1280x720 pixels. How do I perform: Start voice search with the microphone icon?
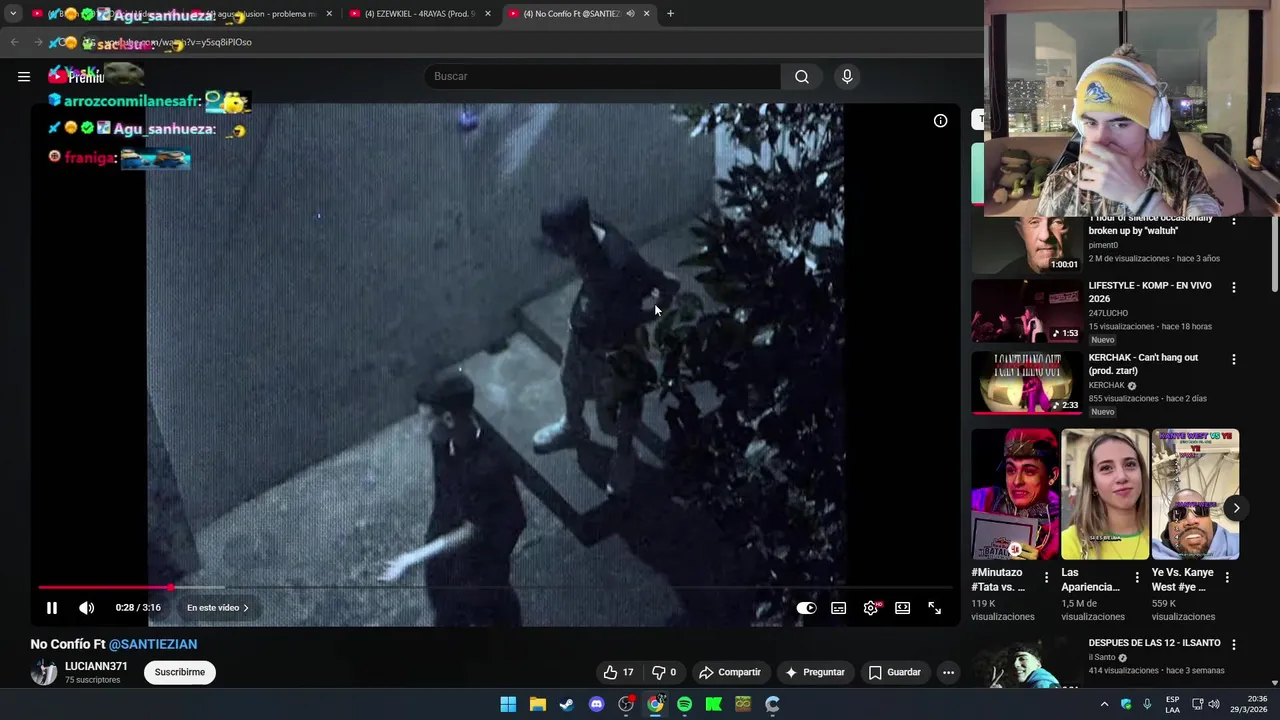pyautogui.click(x=847, y=76)
